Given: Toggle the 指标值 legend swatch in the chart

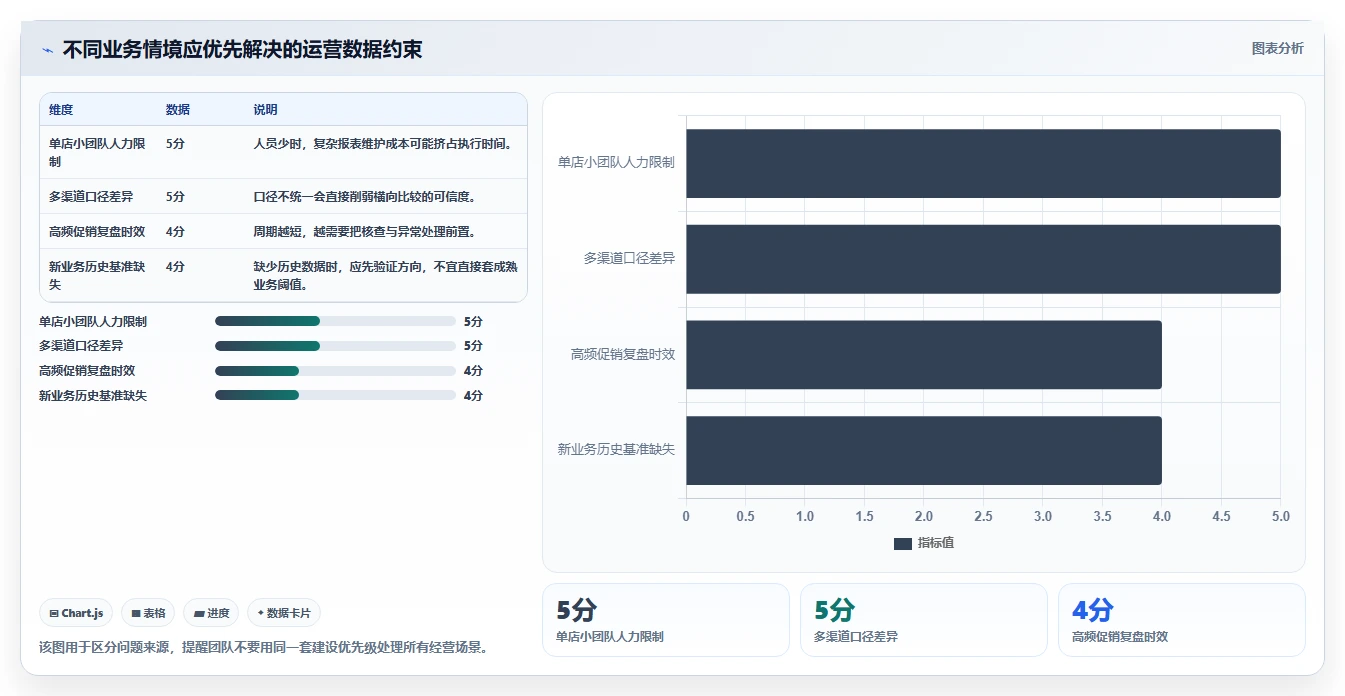Looking at the screenshot, I should (x=903, y=543).
